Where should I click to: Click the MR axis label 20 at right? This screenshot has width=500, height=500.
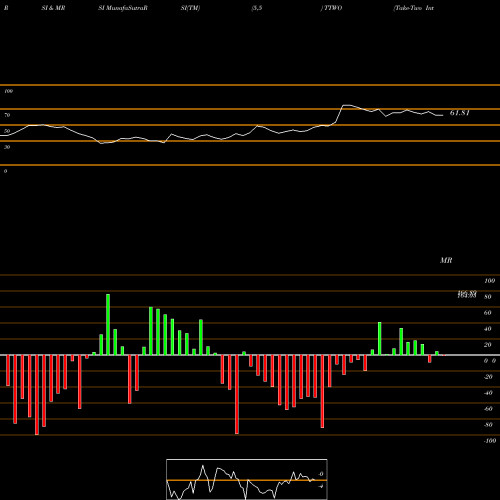487,345
